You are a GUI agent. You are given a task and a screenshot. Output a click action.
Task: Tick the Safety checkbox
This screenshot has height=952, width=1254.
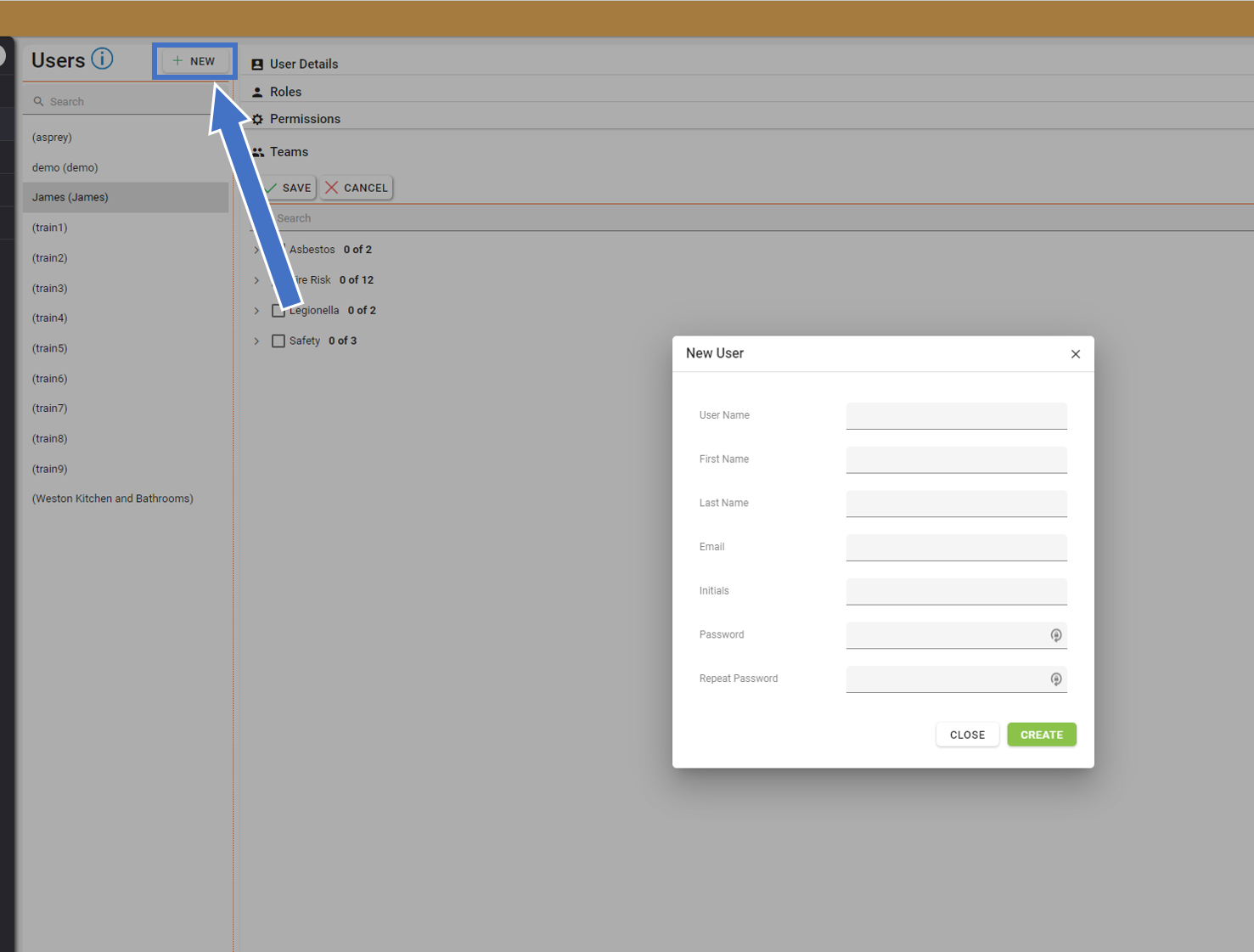pyautogui.click(x=278, y=341)
